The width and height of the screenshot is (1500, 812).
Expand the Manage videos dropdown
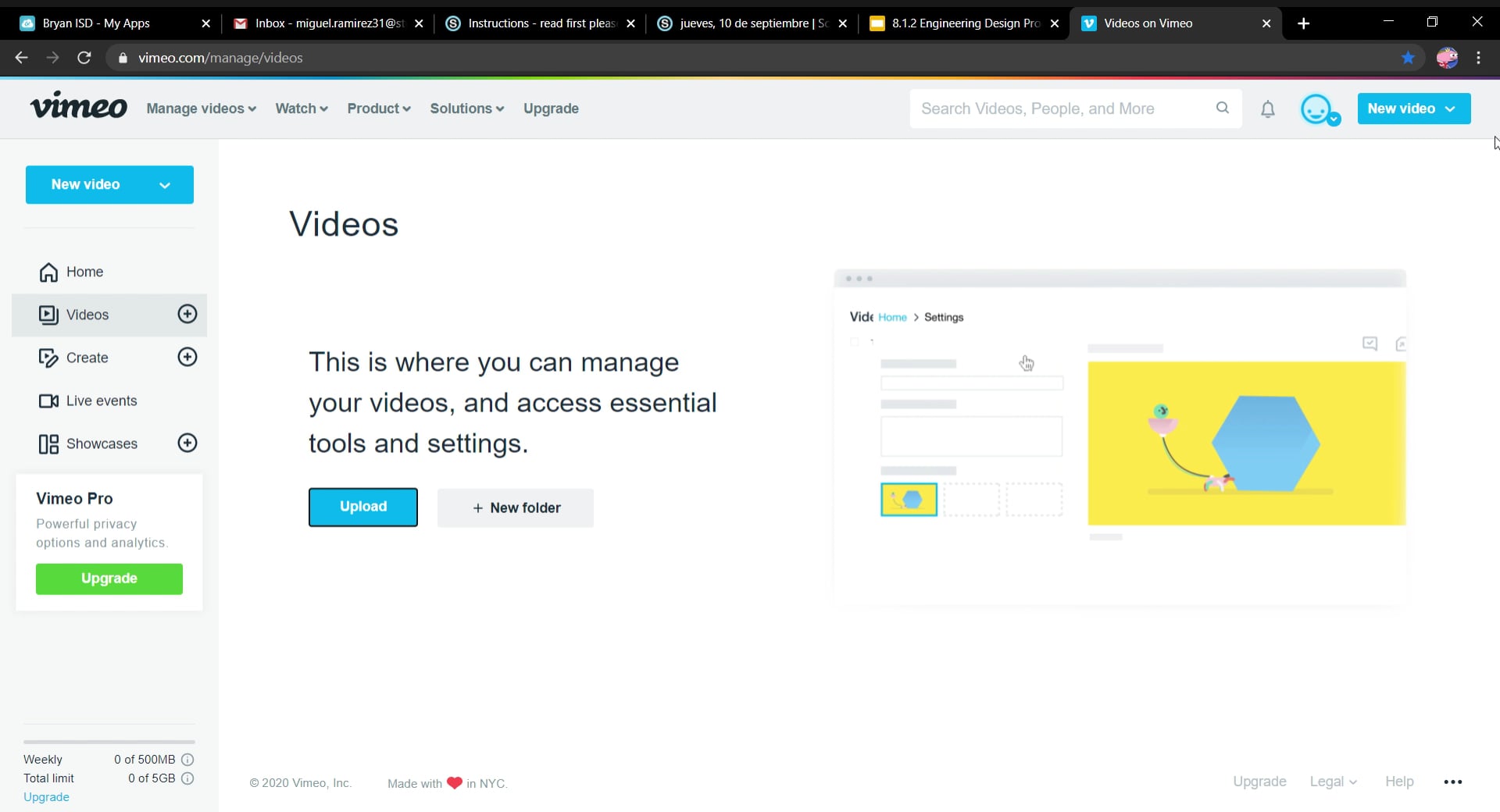202,109
